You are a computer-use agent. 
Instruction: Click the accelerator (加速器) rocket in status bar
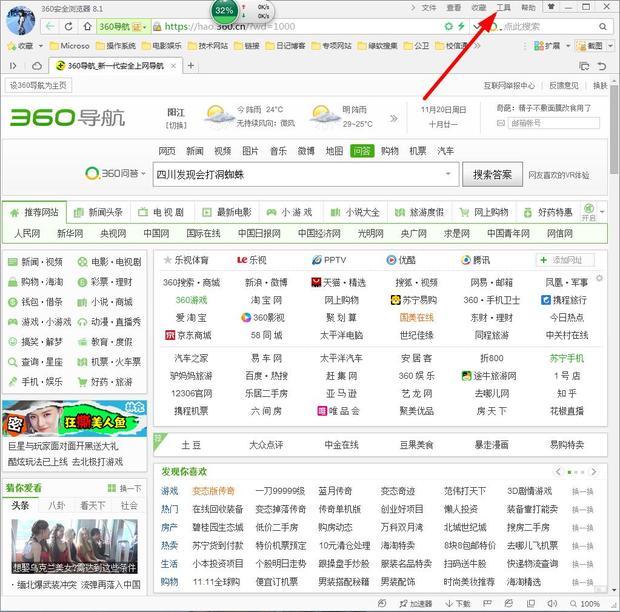pyautogui.click(x=416, y=604)
